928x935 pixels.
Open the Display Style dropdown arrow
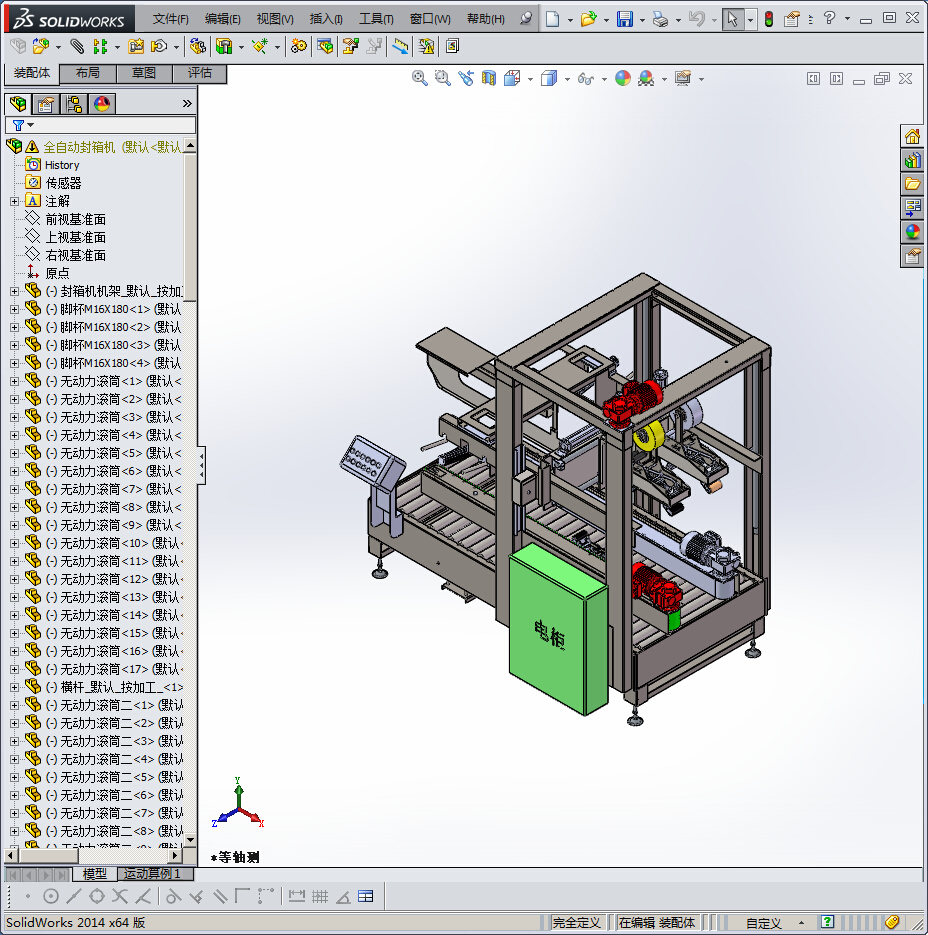click(567, 79)
